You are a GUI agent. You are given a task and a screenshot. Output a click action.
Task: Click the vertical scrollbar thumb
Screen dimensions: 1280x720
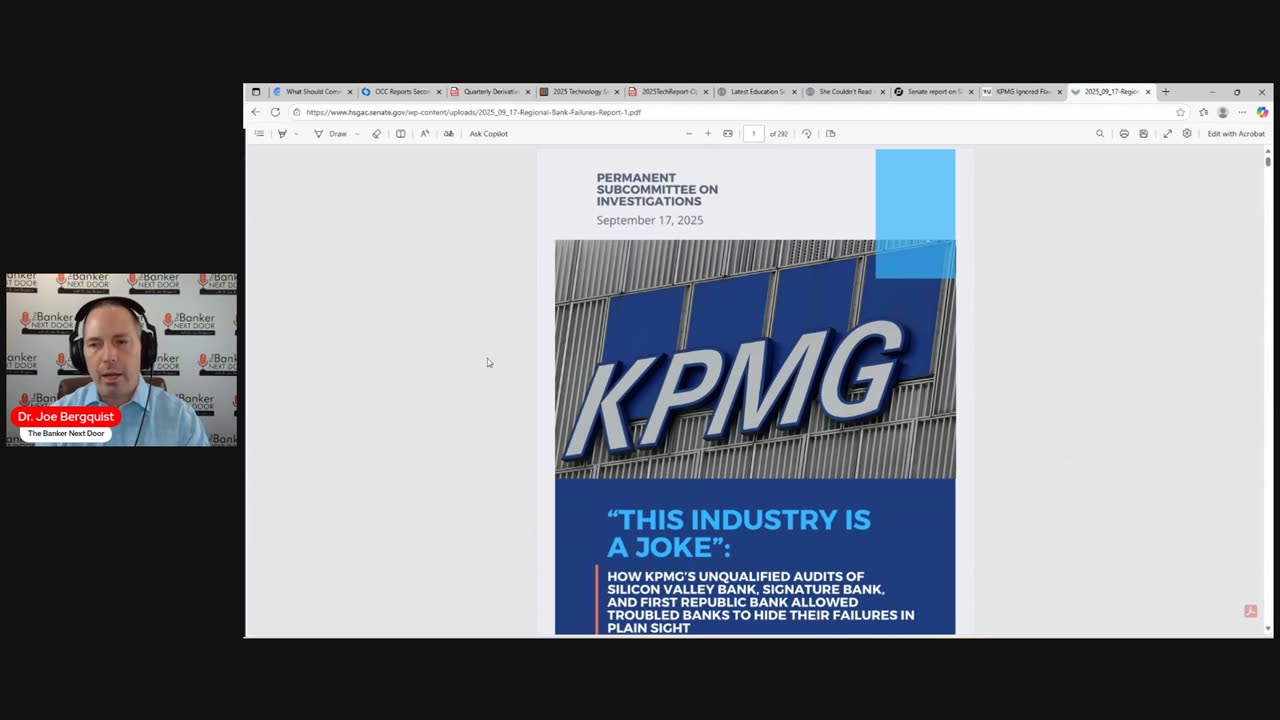point(1268,160)
